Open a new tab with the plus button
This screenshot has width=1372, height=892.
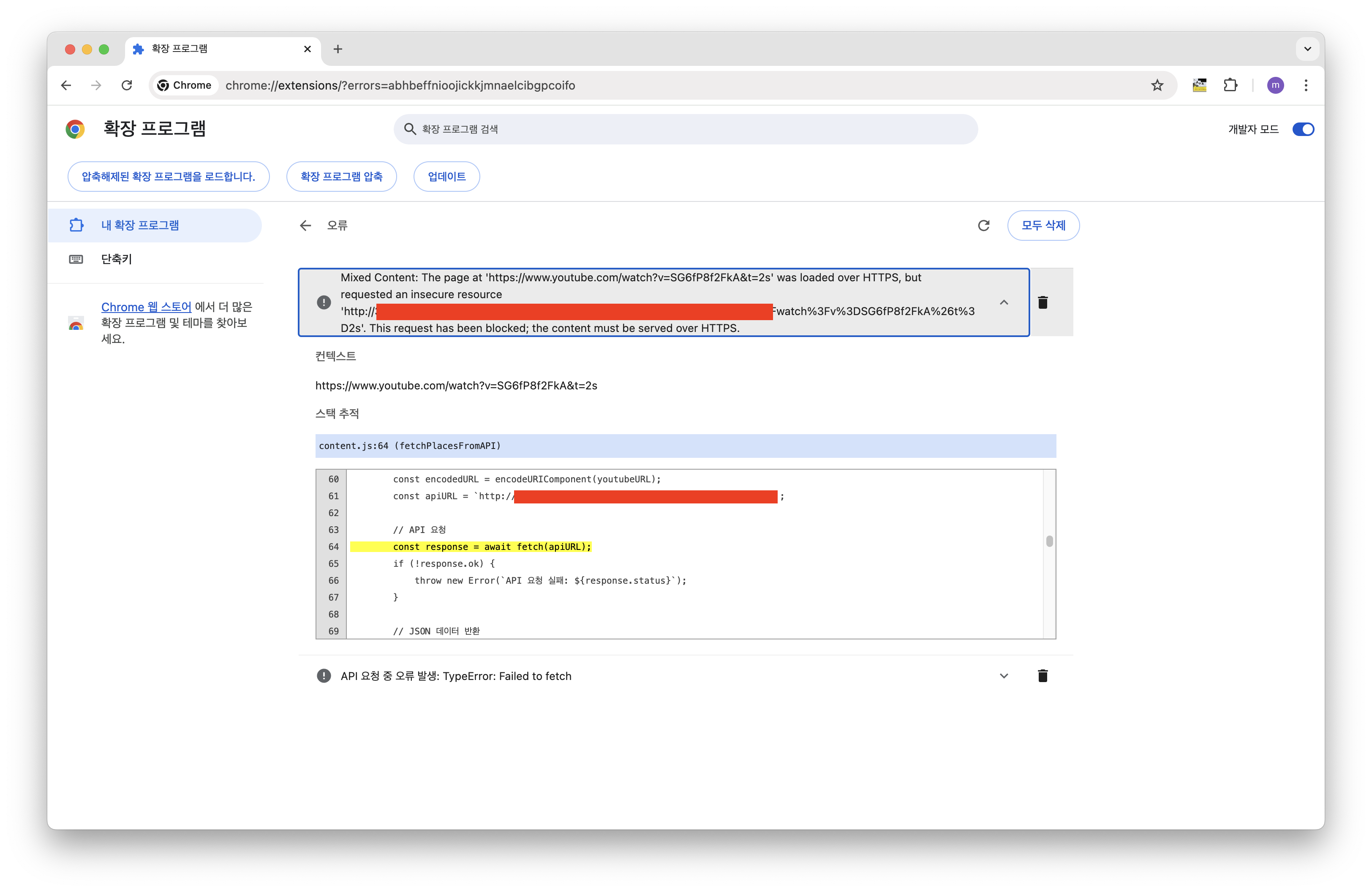pos(338,49)
